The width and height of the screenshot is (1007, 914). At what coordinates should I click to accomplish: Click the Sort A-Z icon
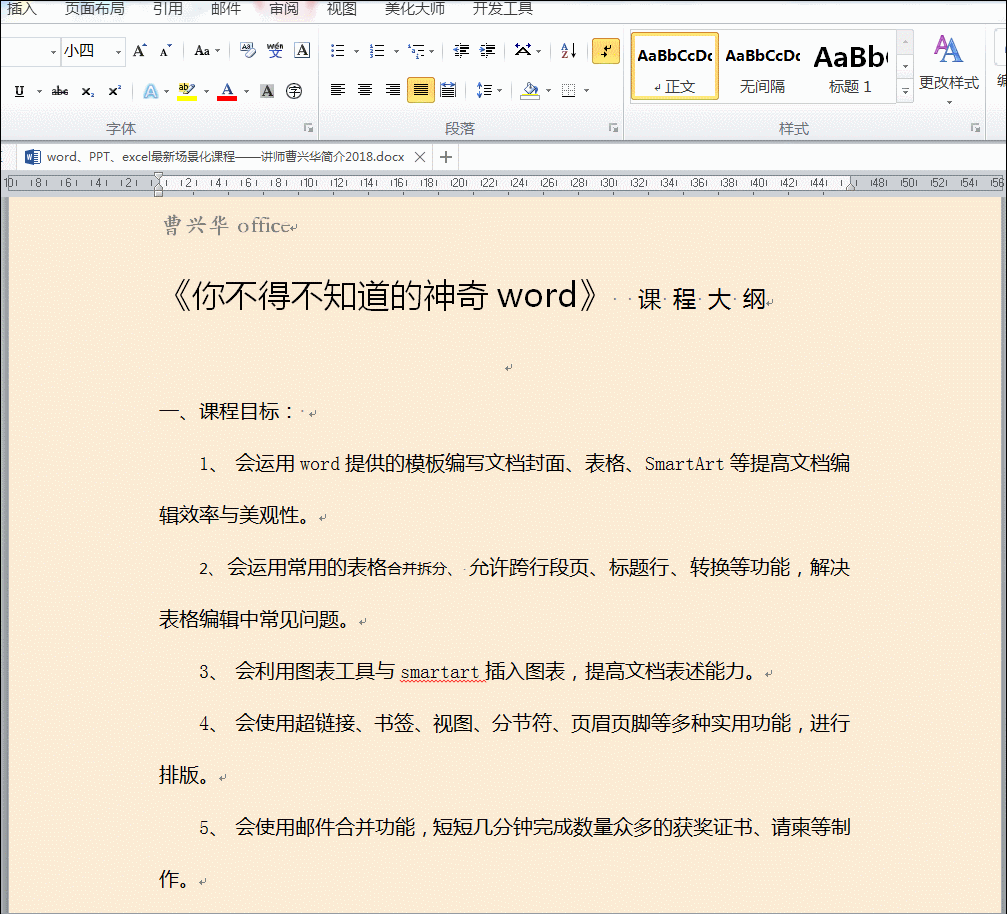568,51
